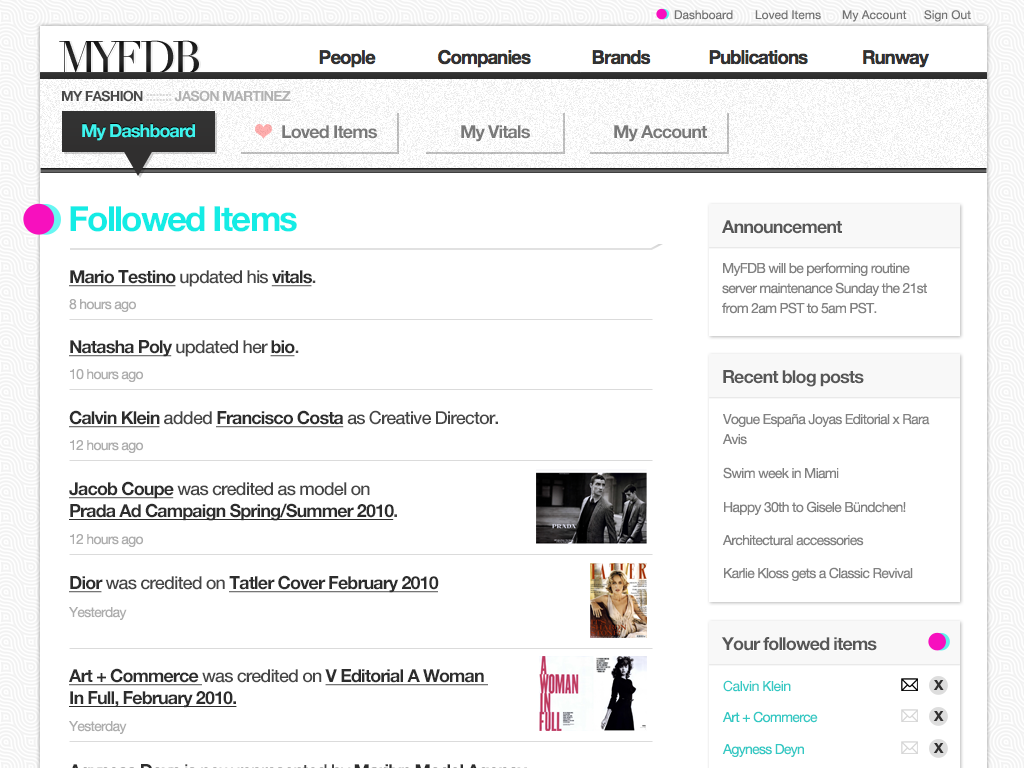
Task: Click the pink dot next to Dashboard link
Action: [662, 14]
